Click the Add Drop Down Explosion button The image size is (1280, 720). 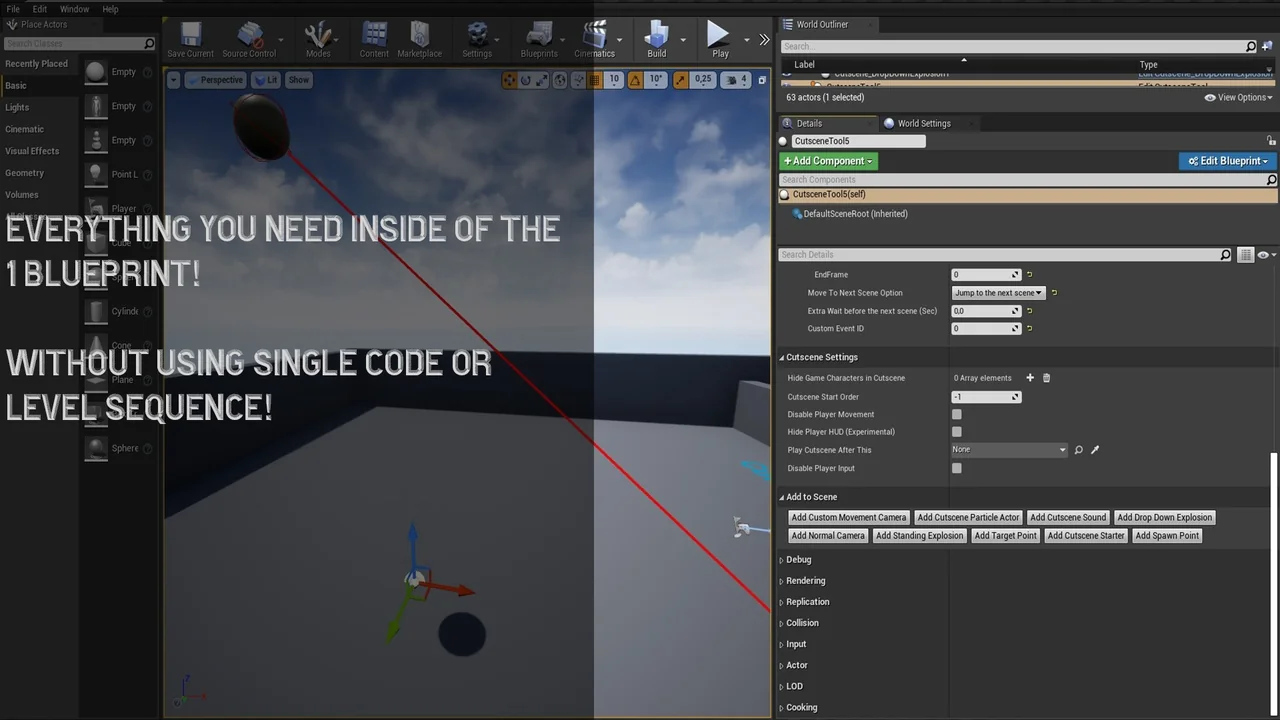pyautogui.click(x=1164, y=518)
